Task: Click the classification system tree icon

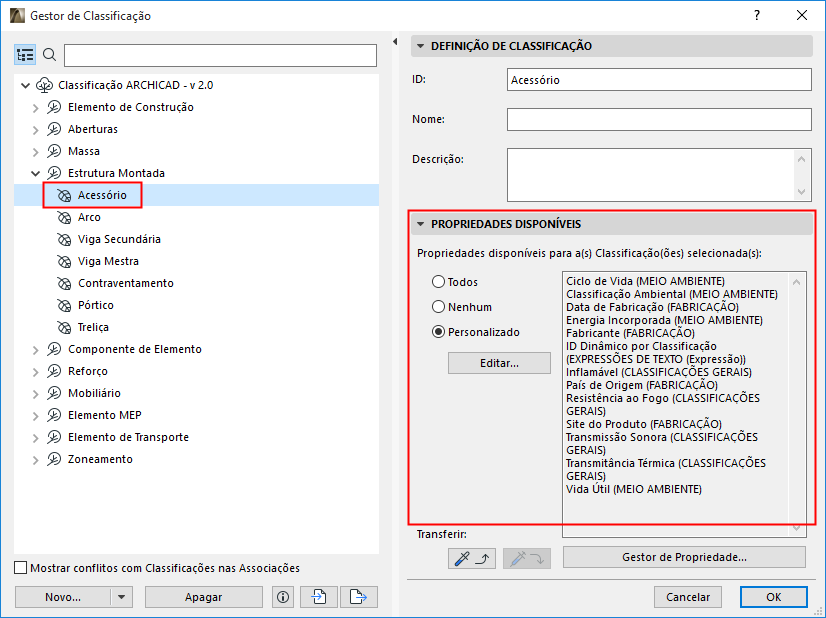Action: [44, 85]
